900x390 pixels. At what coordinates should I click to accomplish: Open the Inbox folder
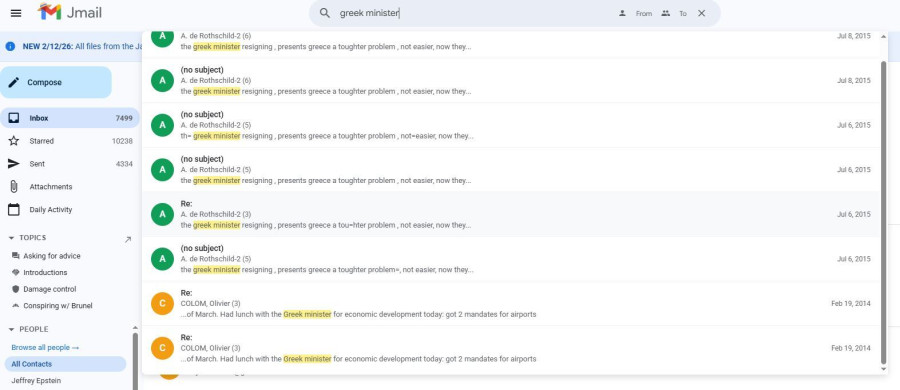69,118
